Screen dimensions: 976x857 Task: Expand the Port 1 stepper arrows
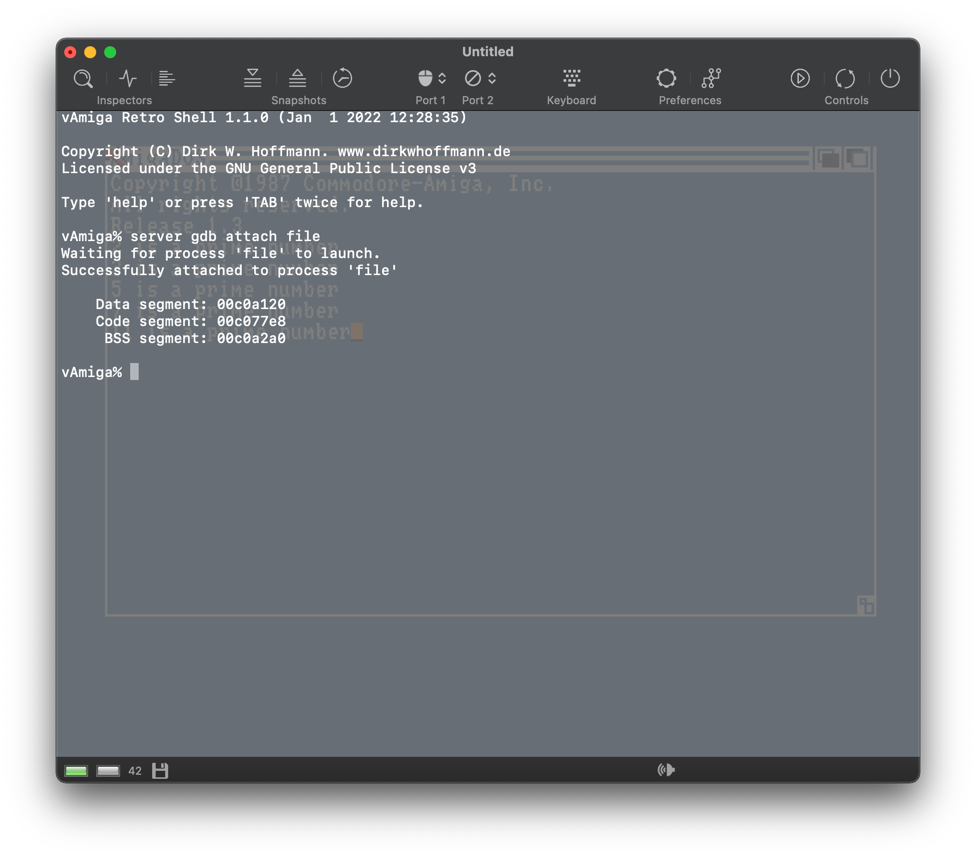(442, 78)
